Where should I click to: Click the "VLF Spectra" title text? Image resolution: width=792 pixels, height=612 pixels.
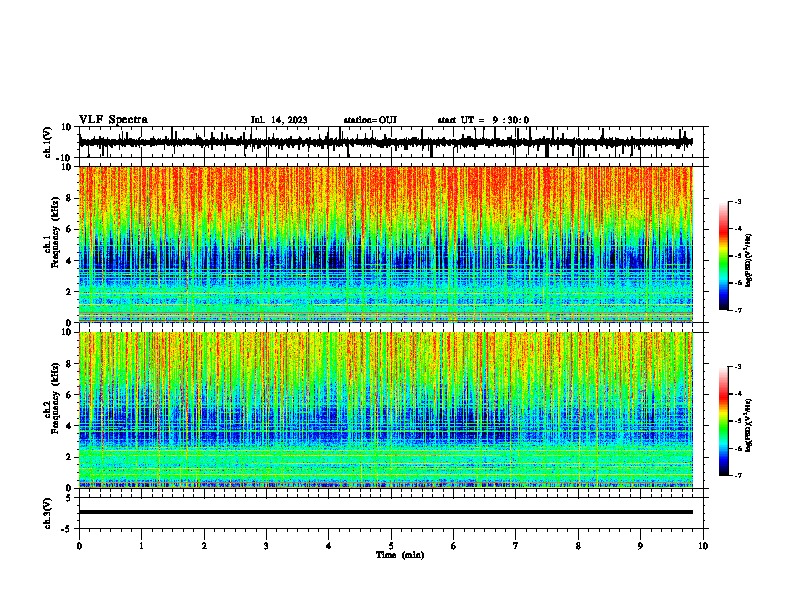[x=113, y=120]
